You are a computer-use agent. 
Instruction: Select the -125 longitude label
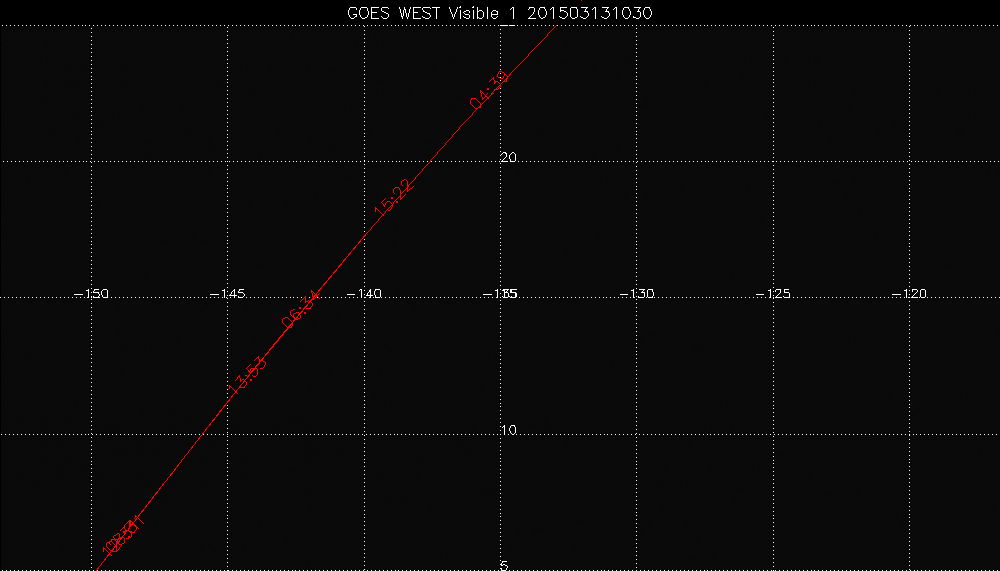pyautogui.click(x=773, y=294)
